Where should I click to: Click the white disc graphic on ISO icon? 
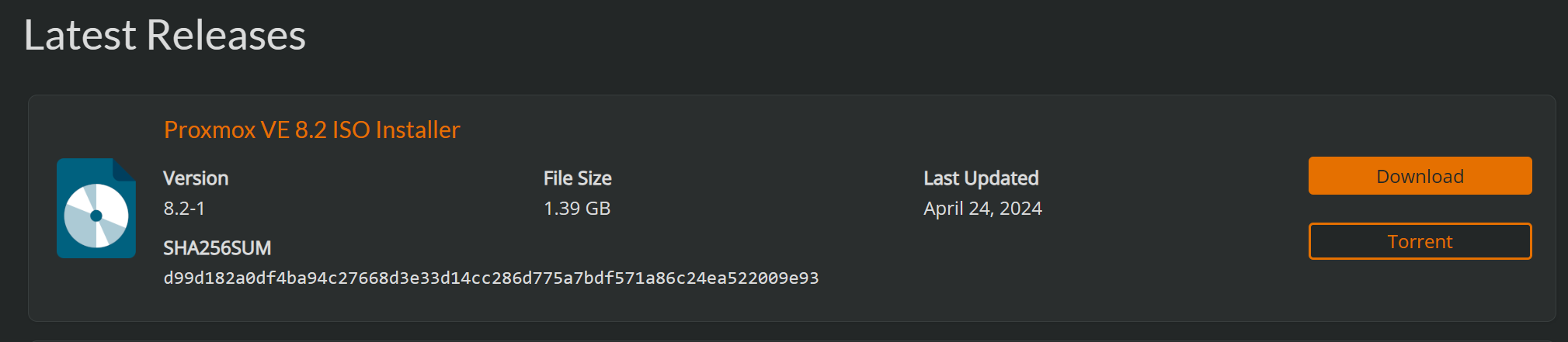[81, 204]
